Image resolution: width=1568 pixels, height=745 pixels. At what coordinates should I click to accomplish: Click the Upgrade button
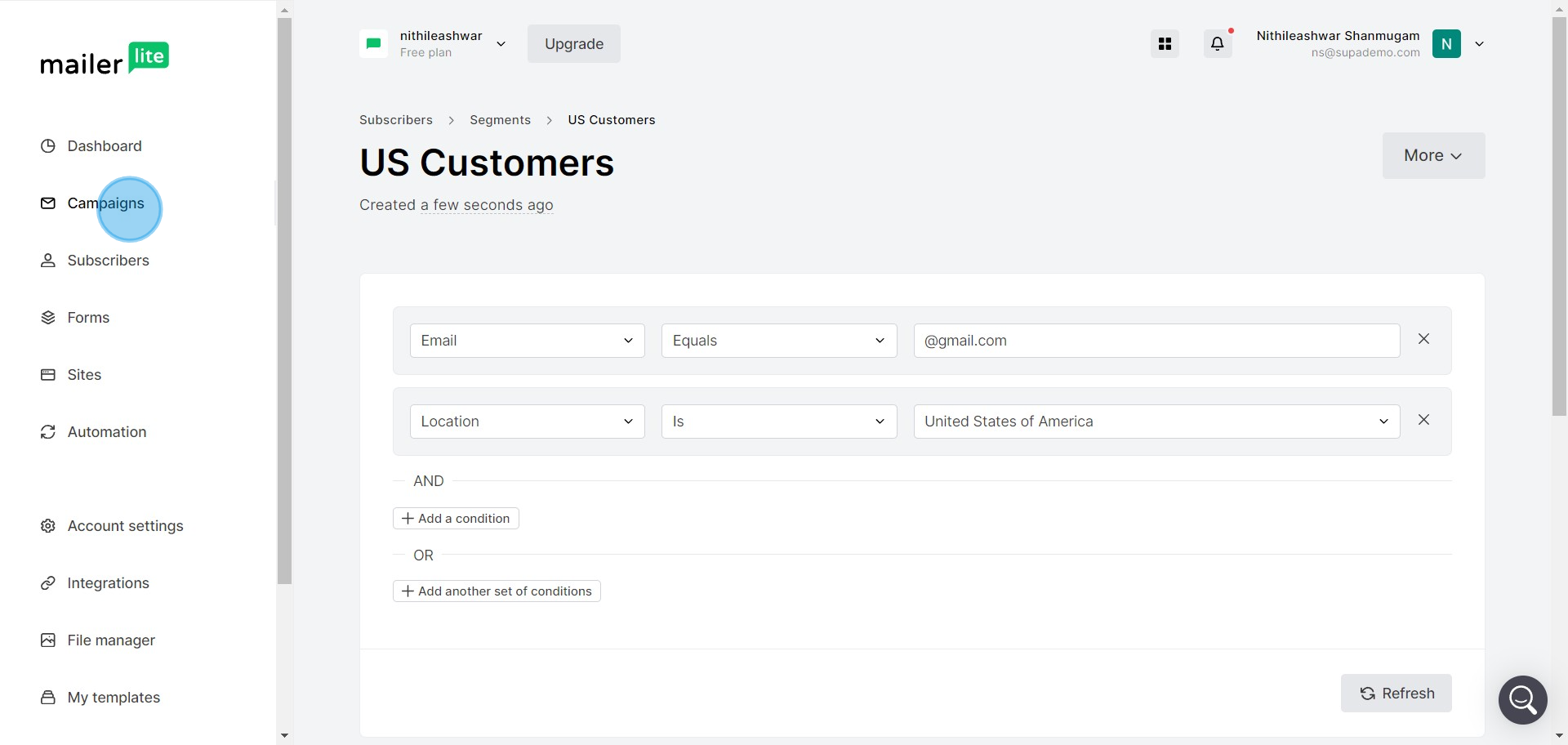(x=574, y=44)
